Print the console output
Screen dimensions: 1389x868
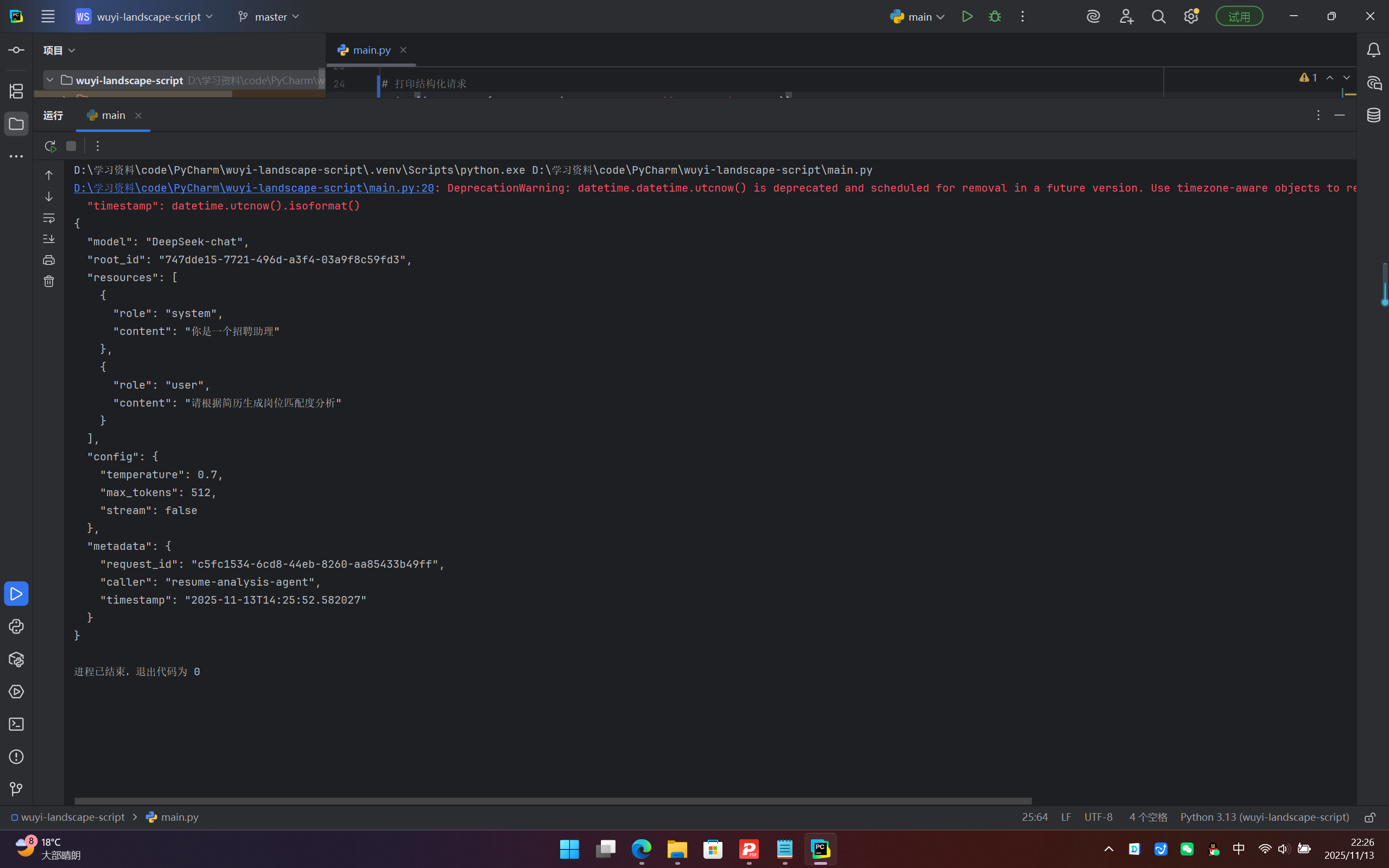(49, 260)
